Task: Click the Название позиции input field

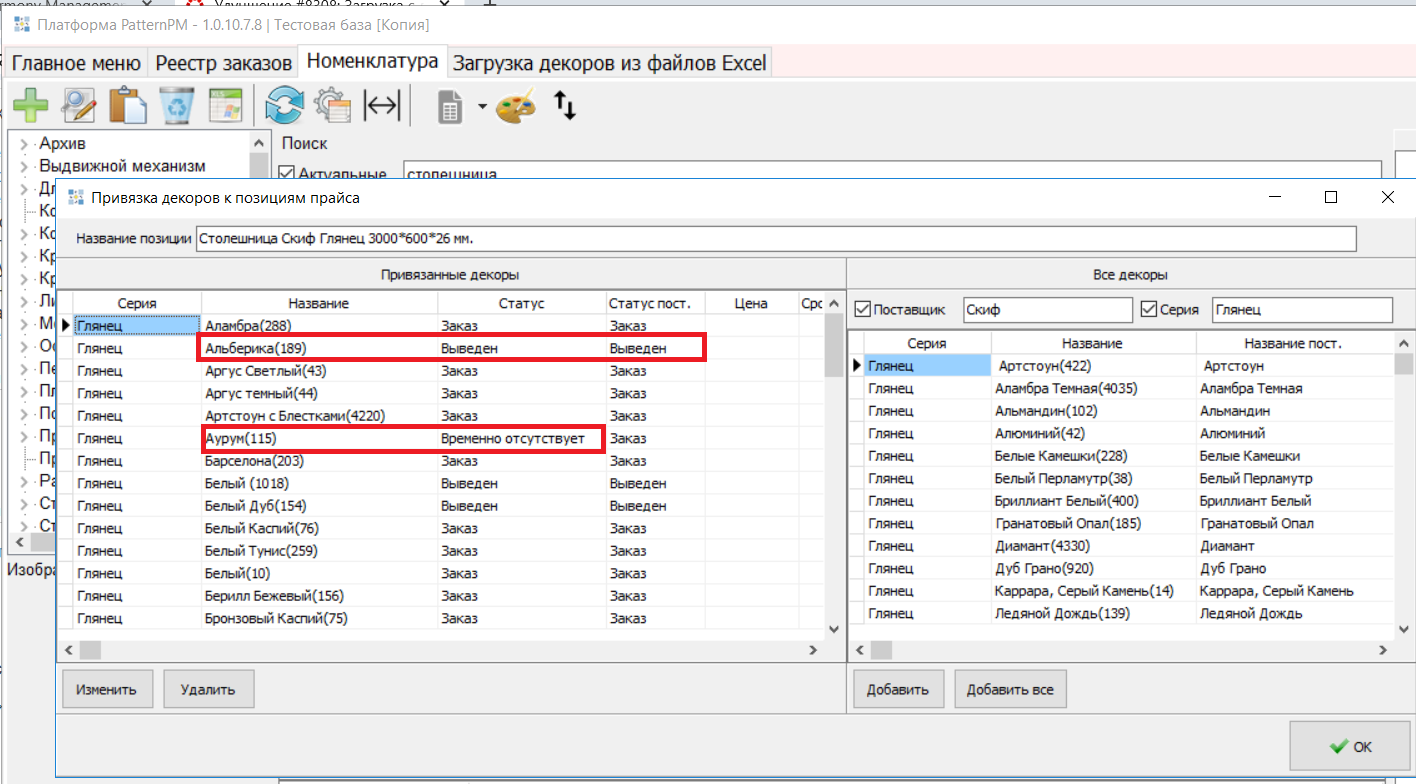Action: [775, 239]
